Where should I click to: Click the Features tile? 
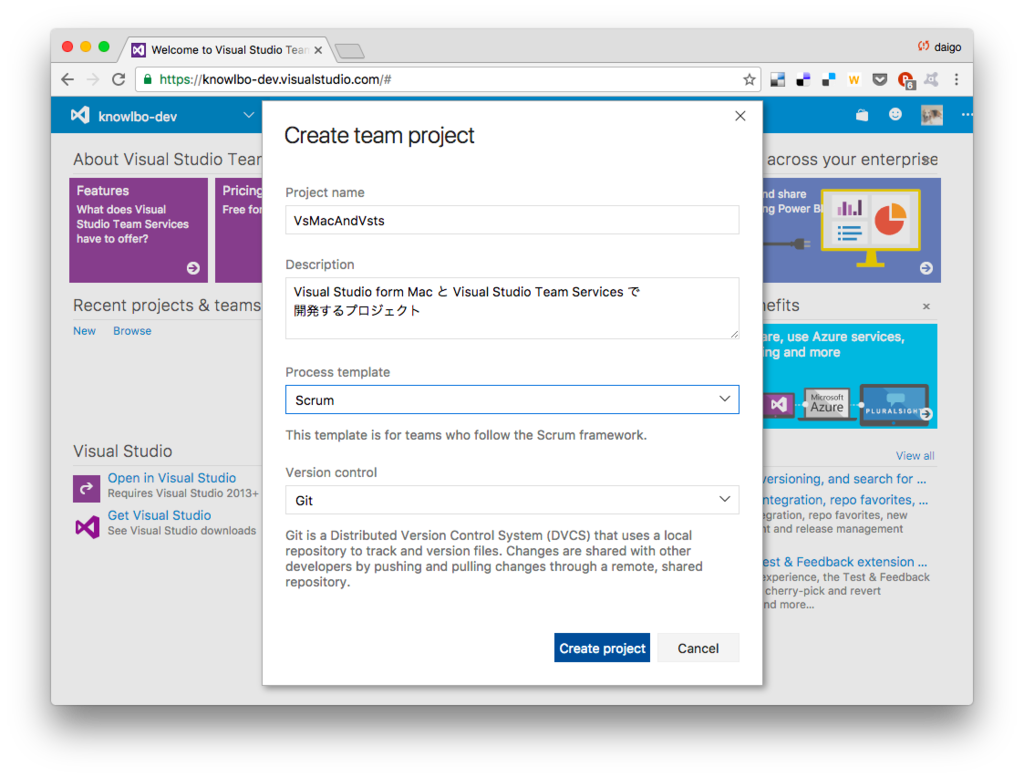(138, 231)
